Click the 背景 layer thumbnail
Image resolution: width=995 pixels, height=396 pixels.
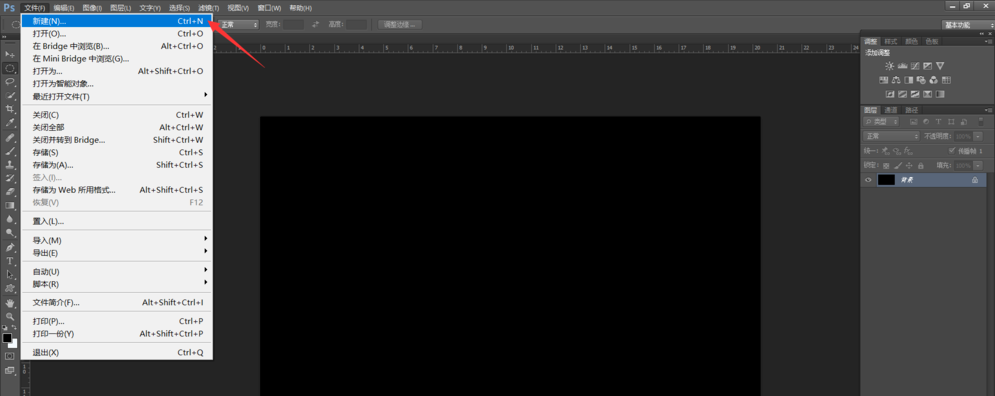(x=886, y=180)
